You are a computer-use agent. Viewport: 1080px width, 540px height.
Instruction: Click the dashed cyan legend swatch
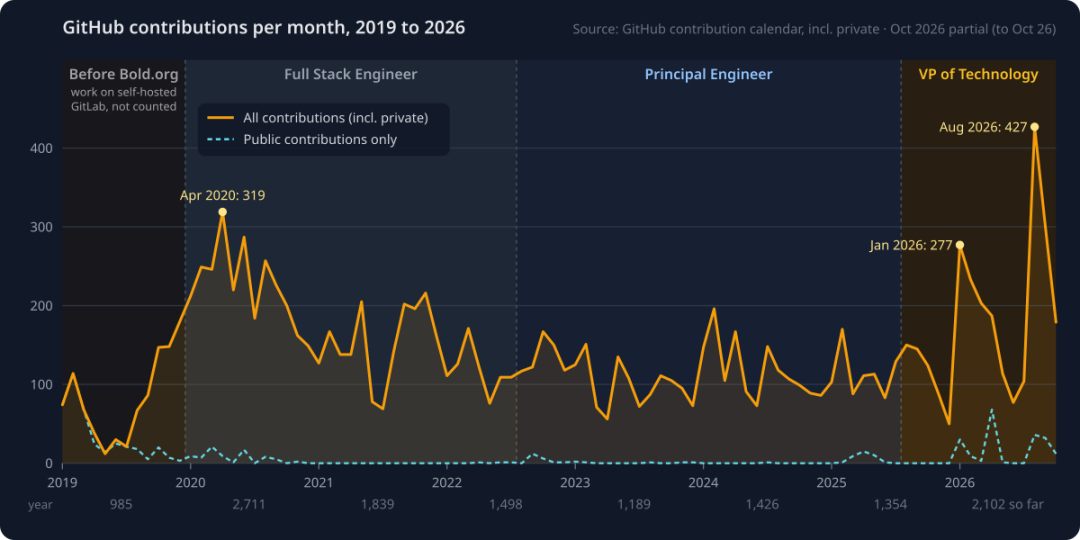220,139
